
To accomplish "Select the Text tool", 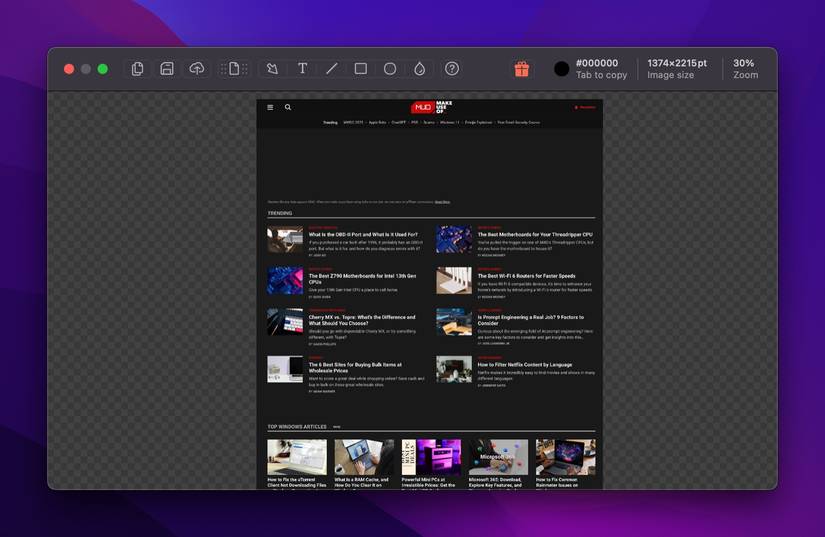I will 303,69.
